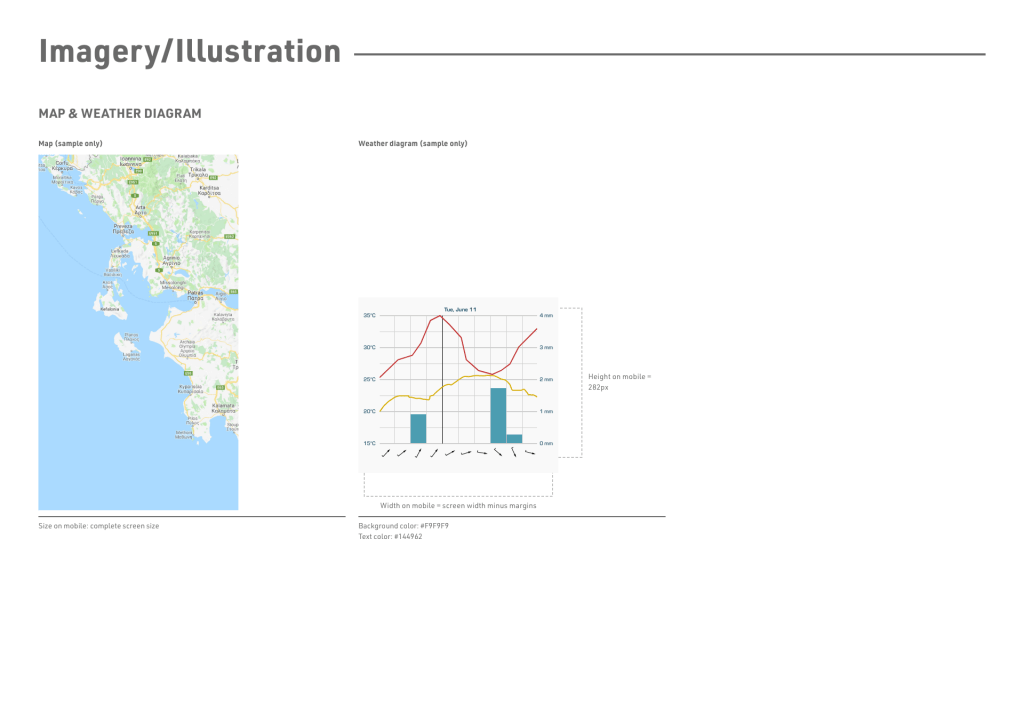Screen dimensions: 1024x724
Task: Click the leftmost blue precipitation bar
Action: (x=418, y=428)
